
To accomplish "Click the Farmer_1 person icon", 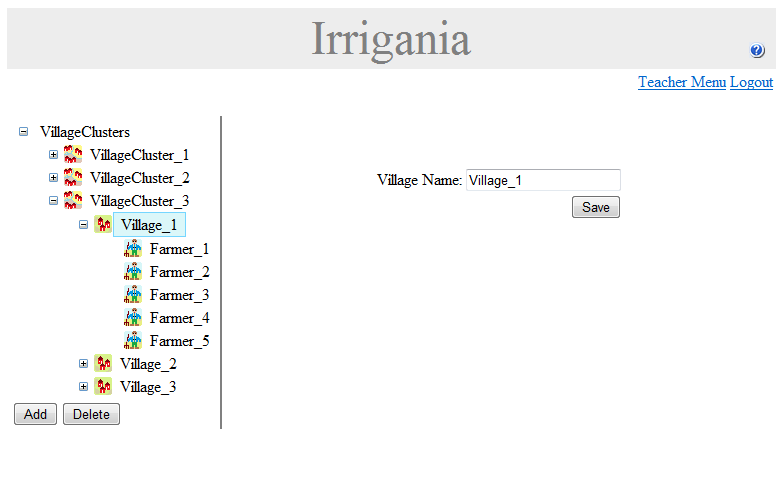I will 133,249.
